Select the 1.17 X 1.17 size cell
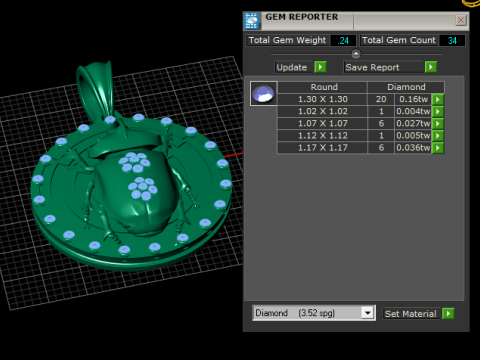 click(x=322, y=148)
